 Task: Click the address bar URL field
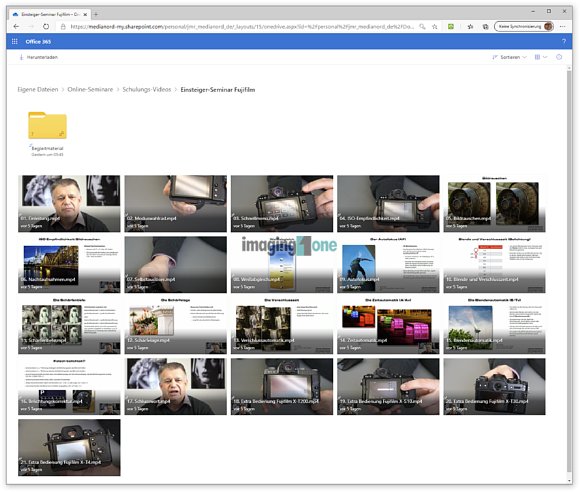tap(242, 27)
